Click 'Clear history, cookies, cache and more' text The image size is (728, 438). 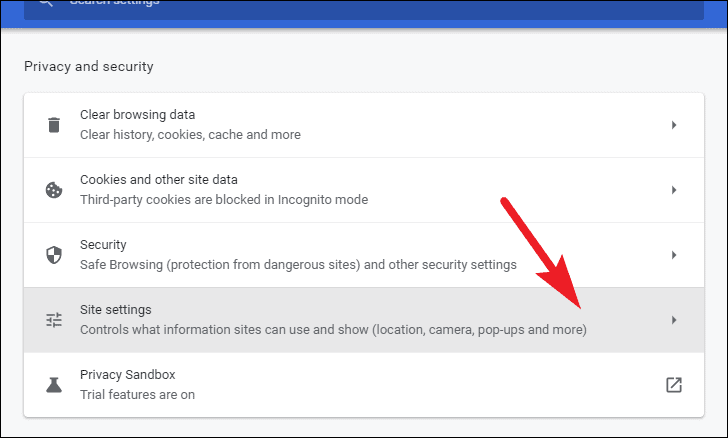[x=190, y=135]
